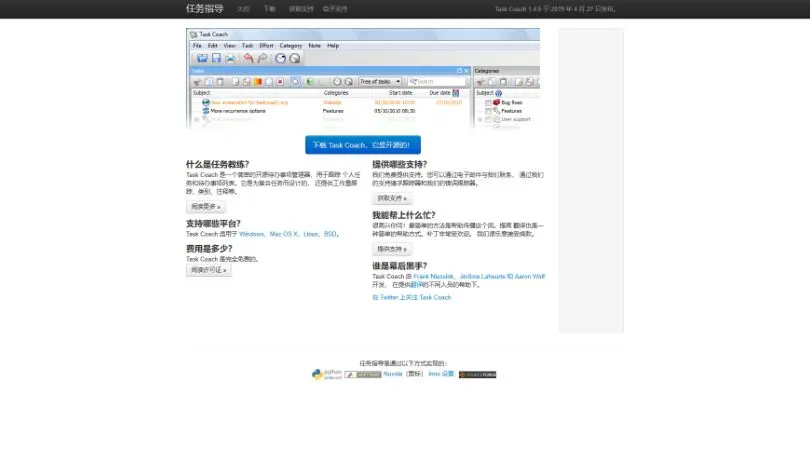Open the Frank Niessink author link
Image resolution: width=810 pixels, height=450 pixels.
(x=433, y=276)
